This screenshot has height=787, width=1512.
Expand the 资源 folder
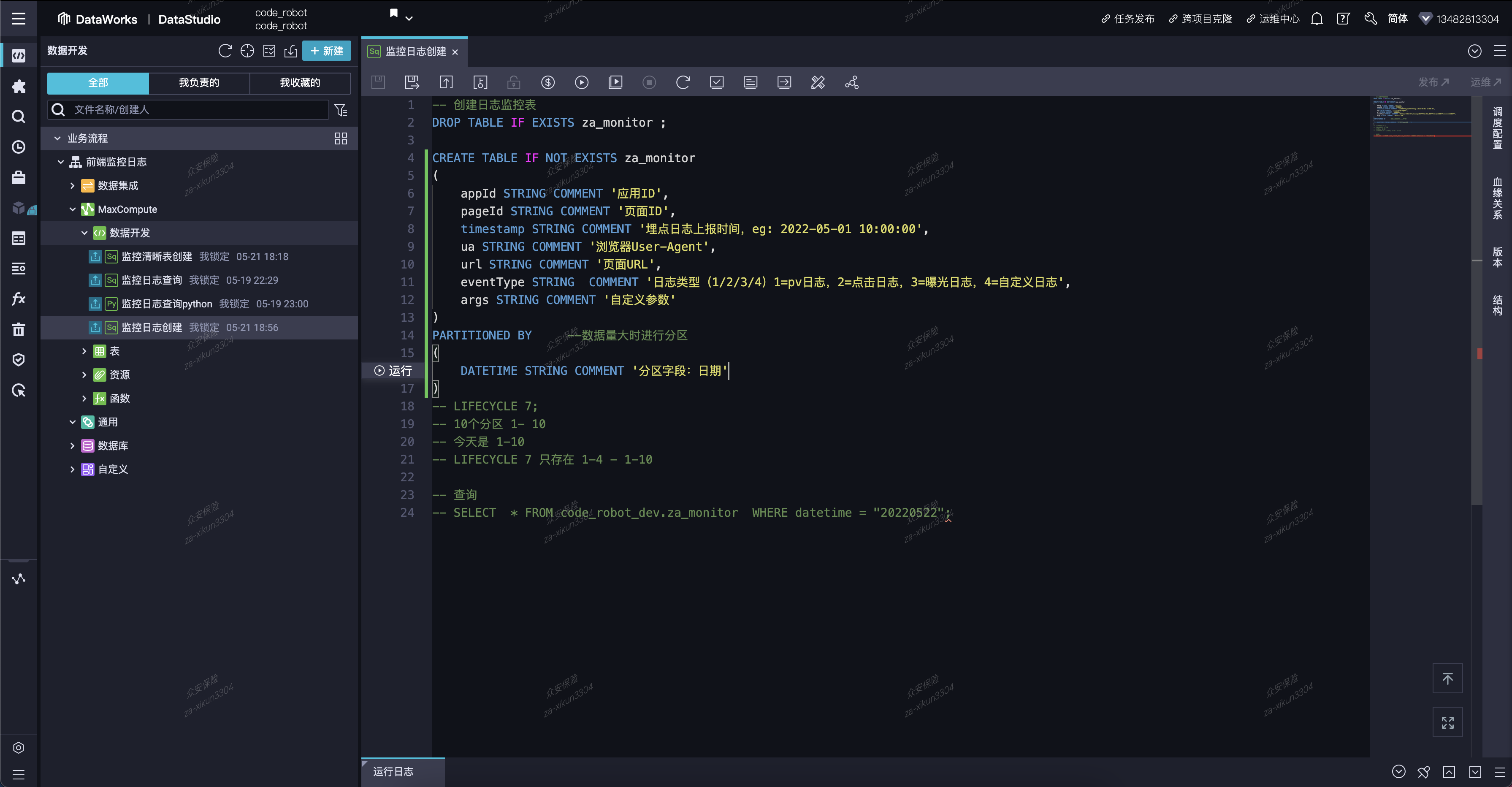pos(84,375)
